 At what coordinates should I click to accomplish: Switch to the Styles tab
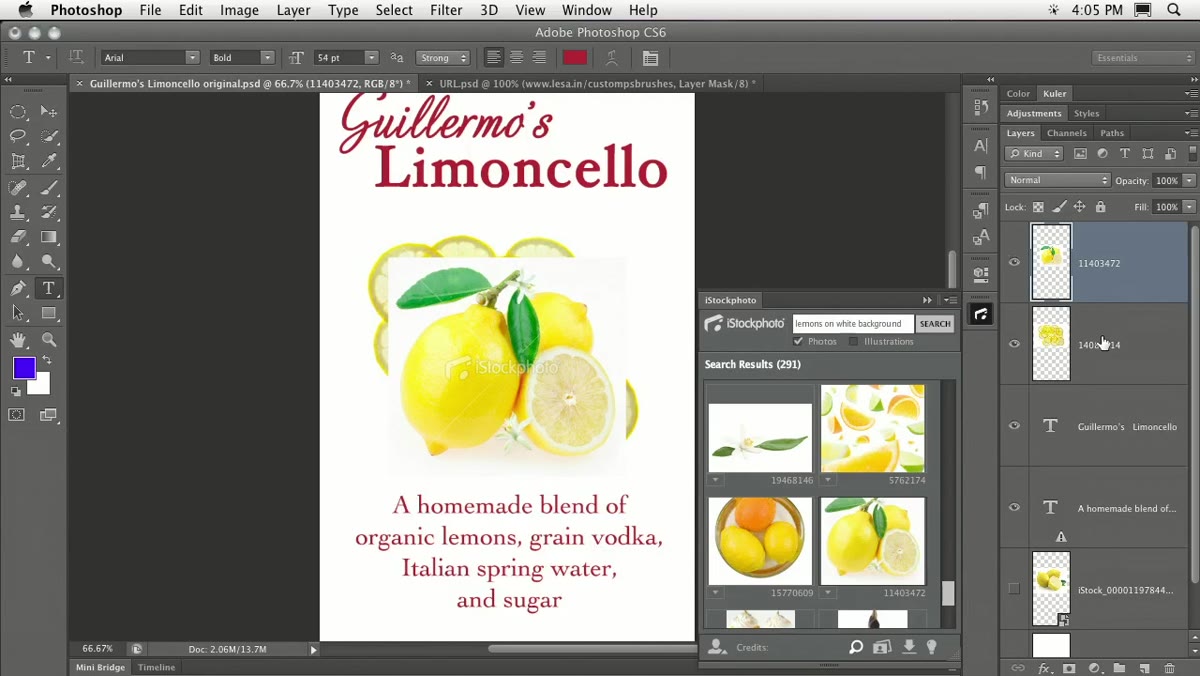click(x=1086, y=113)
